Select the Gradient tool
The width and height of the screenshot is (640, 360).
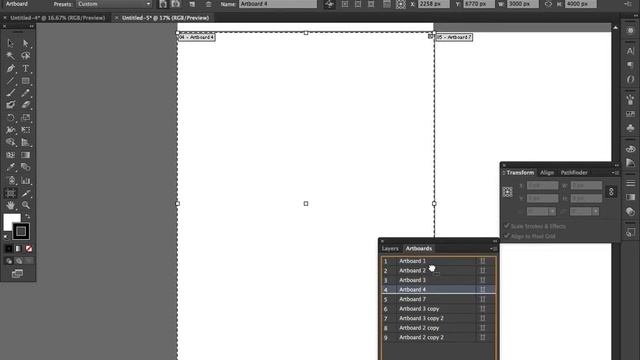[26, 155]
